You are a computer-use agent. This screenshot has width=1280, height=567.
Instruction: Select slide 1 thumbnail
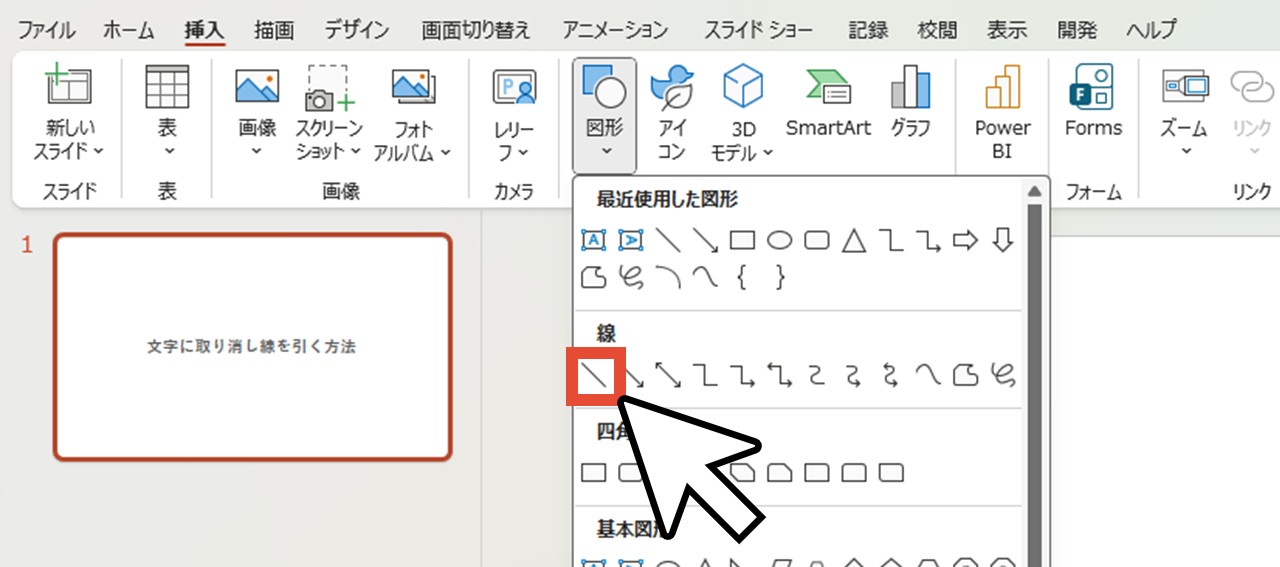(252, 347)
